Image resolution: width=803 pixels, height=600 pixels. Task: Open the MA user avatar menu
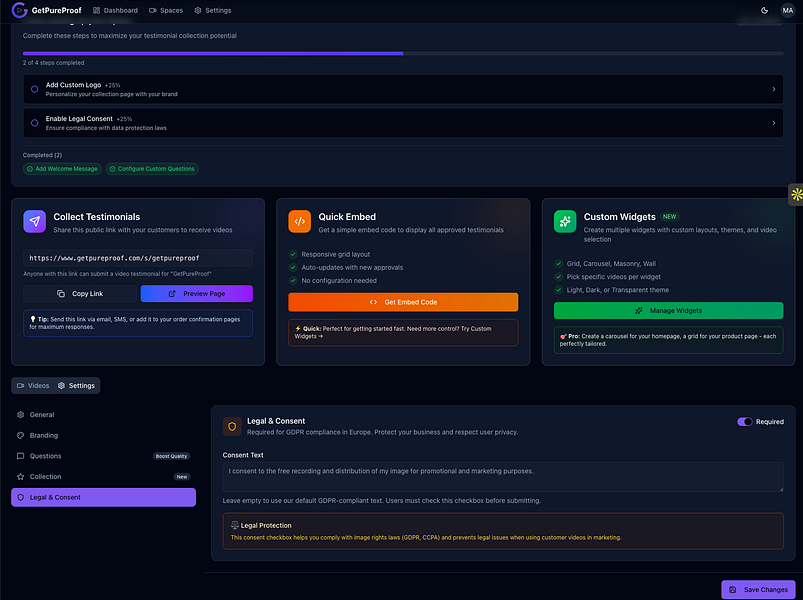[x=787, y=10]
